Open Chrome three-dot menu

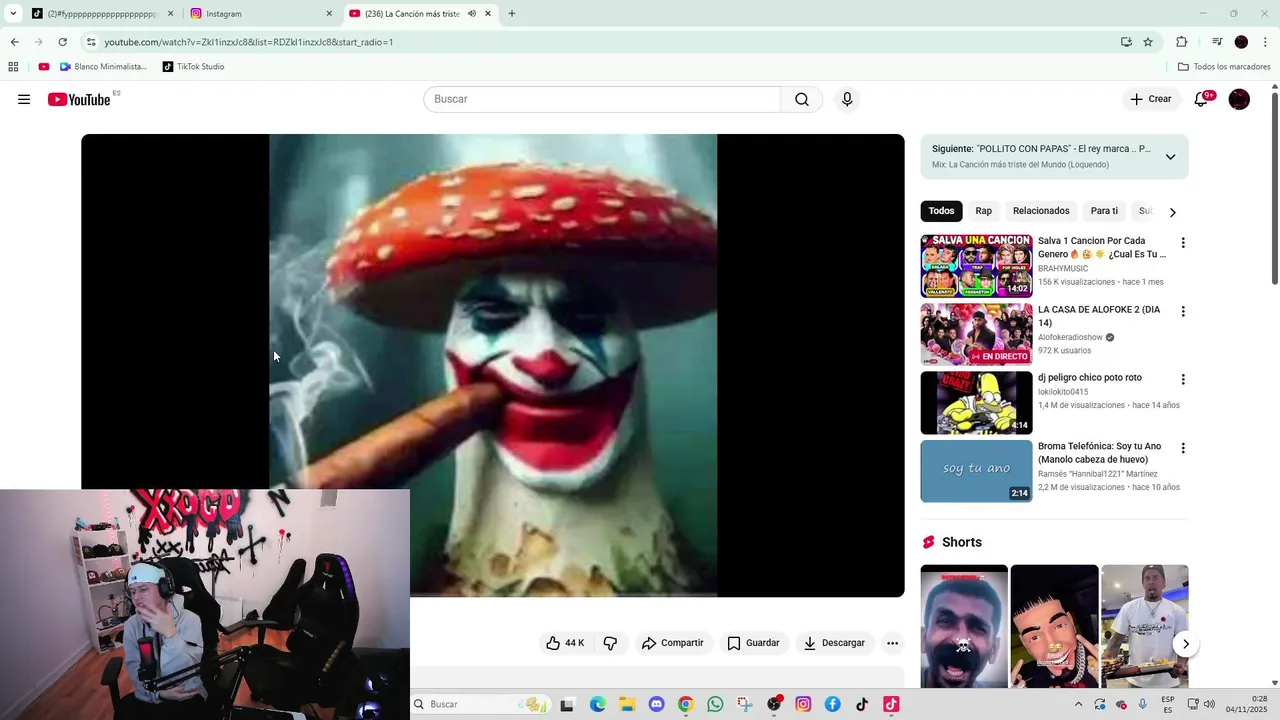[1265, 42]
